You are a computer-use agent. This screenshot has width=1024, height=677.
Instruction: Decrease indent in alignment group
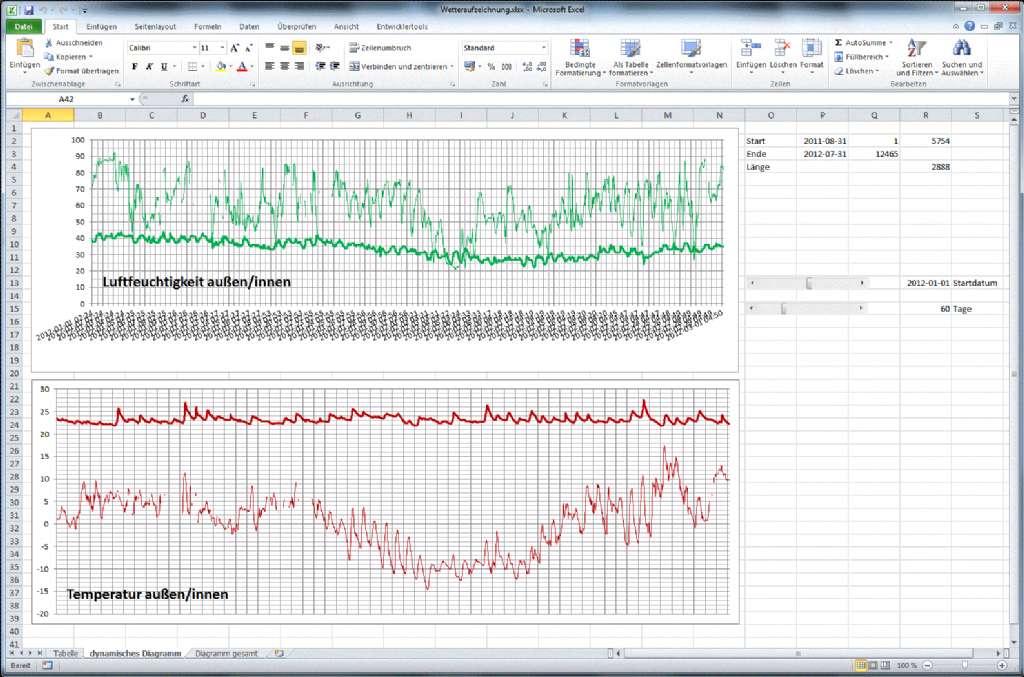tap(321, 67)
